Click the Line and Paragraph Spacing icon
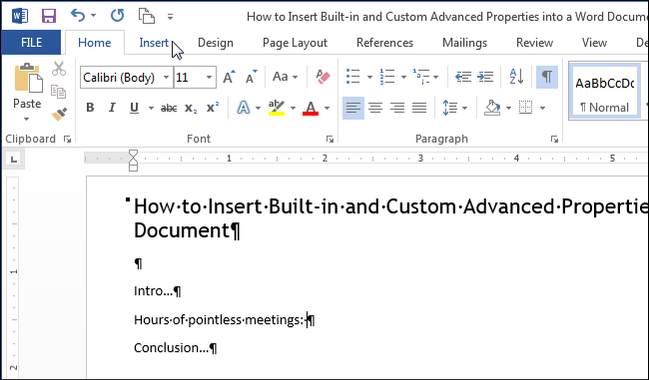649x380 pixels. coord(450,108)
